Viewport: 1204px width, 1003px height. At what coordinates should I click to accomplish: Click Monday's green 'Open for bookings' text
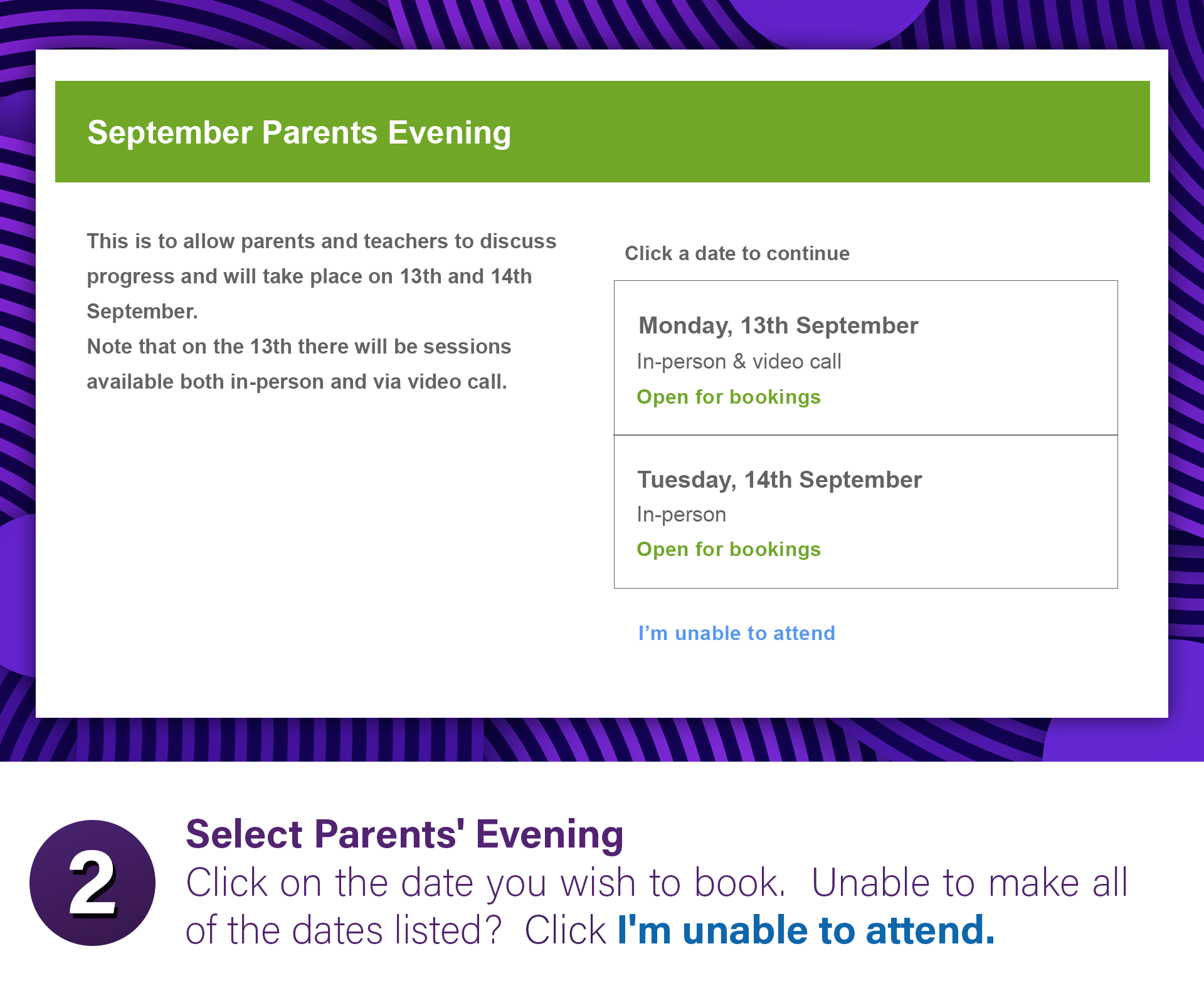pos(728,397)
